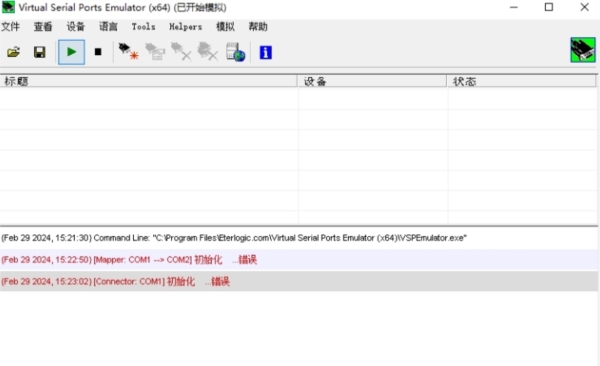Click the grayed delete all devices icon

(207, 52)
